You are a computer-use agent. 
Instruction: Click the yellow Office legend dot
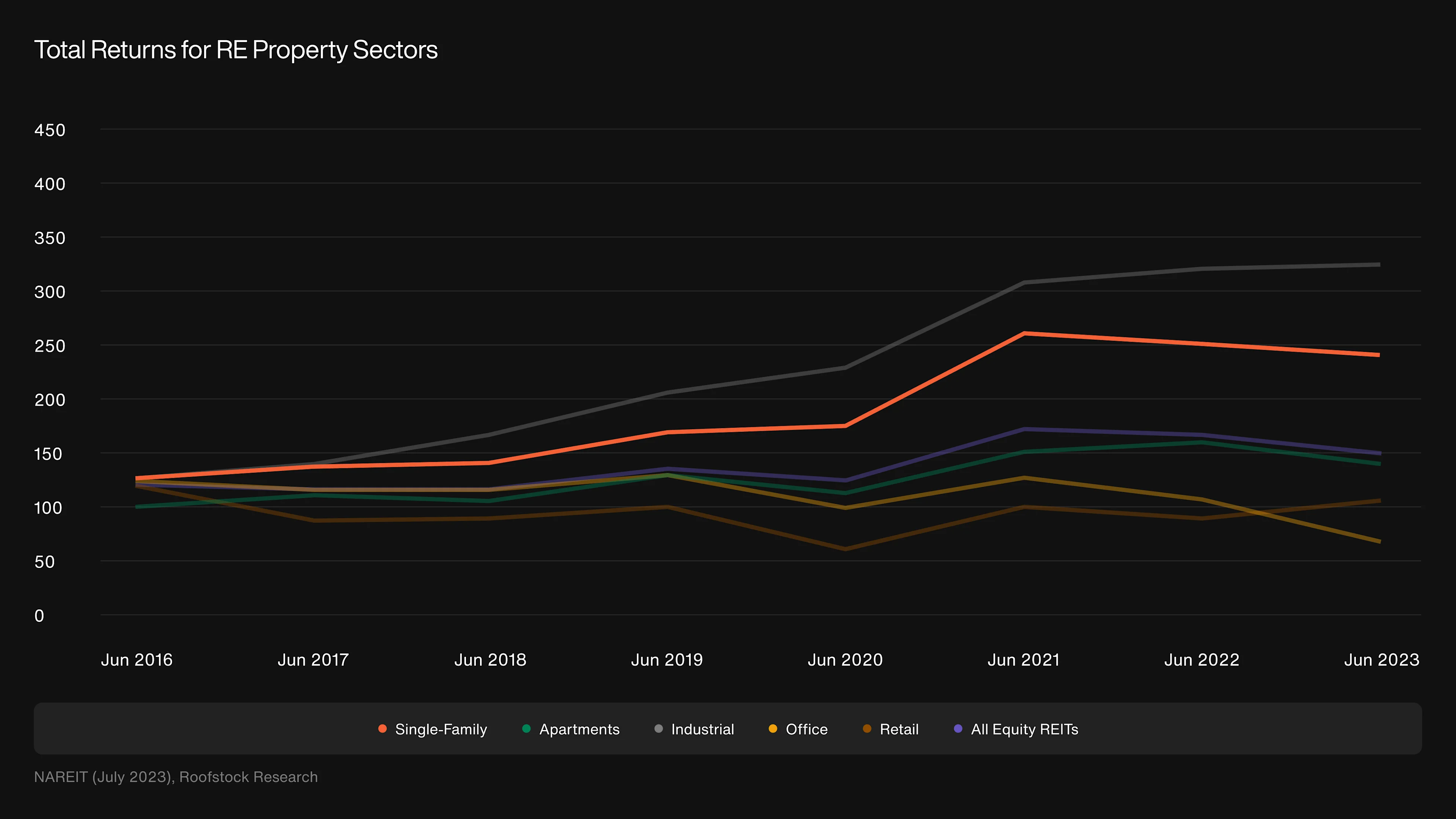click(x=773, y=728)
